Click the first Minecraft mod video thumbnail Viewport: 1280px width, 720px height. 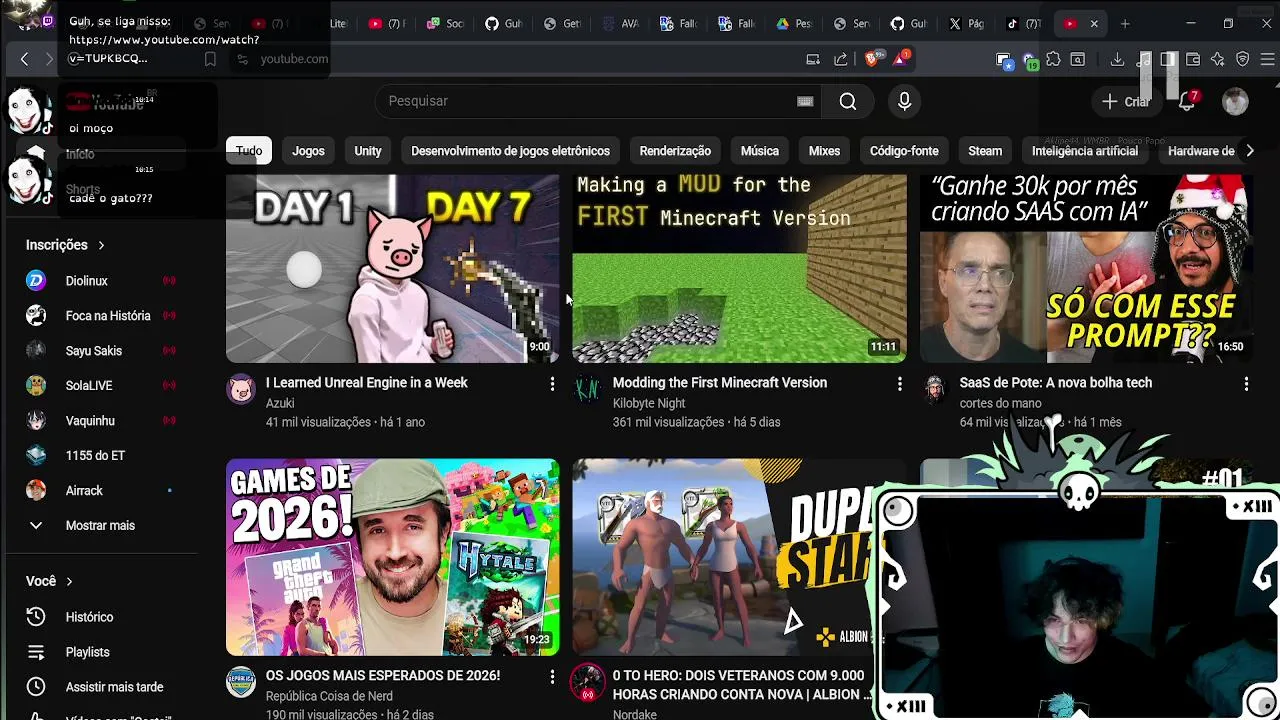click(739, 268)
